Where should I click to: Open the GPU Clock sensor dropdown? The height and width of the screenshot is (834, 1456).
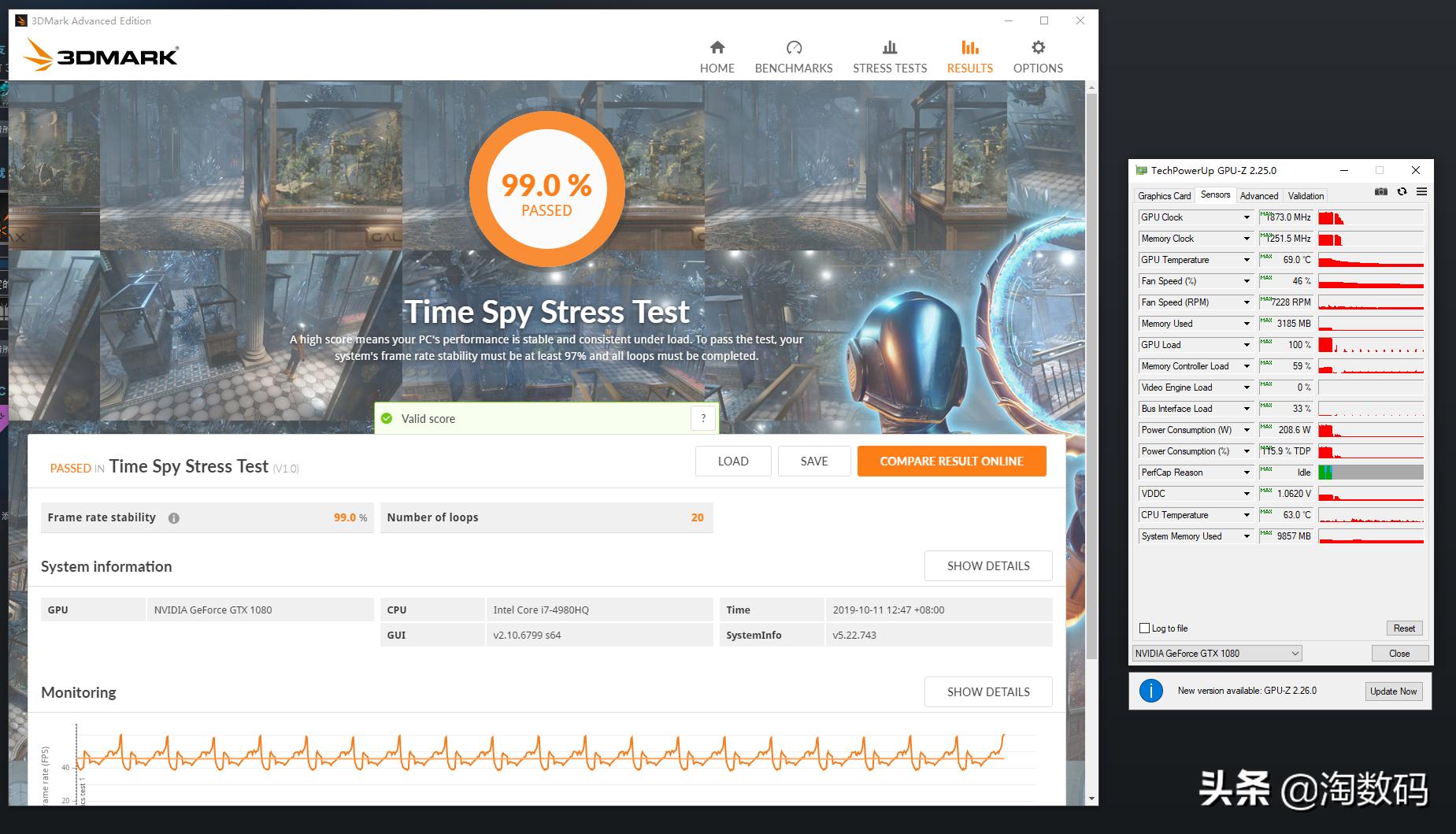1247,217
